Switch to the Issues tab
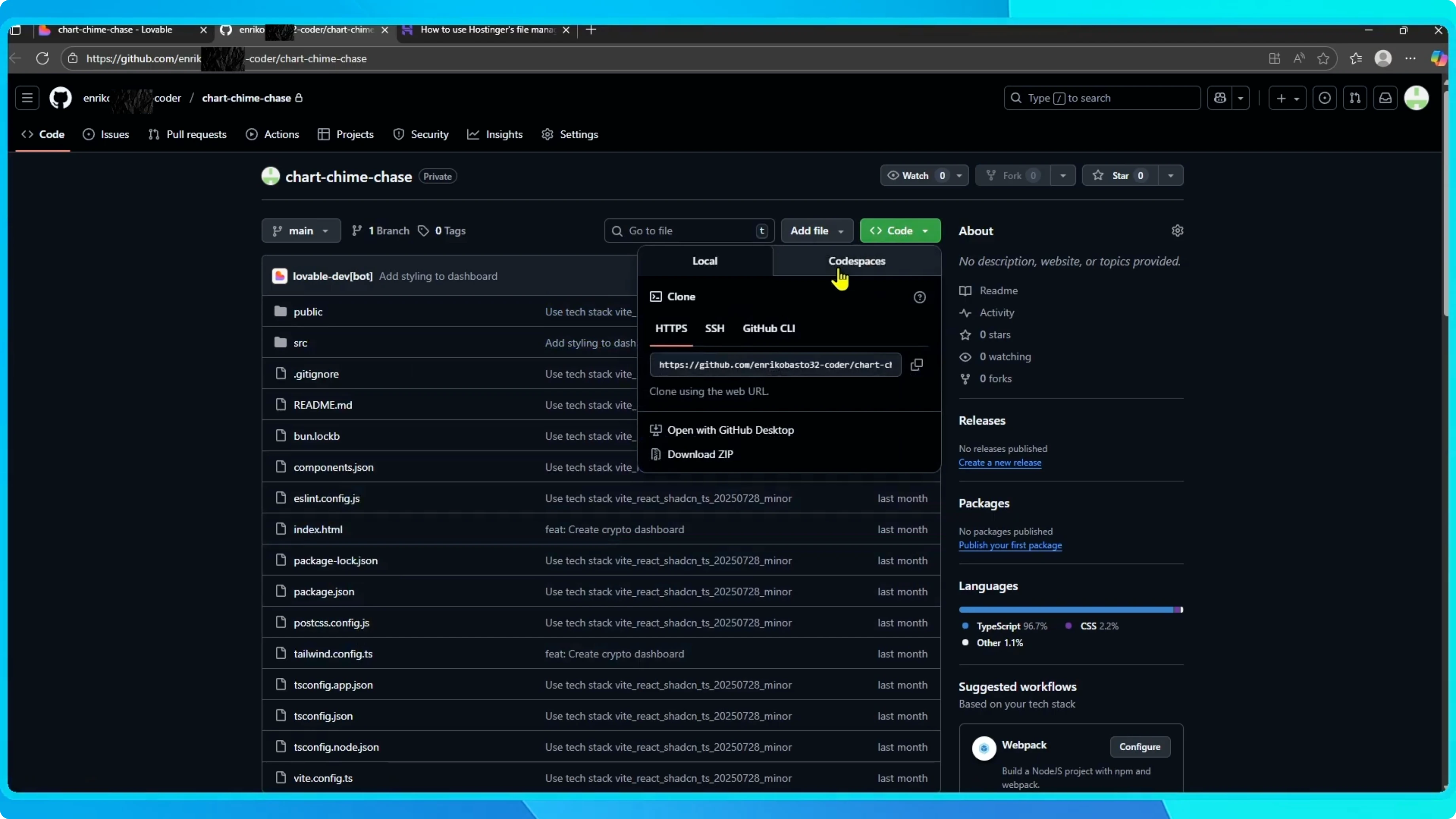This screenshot has width=1456, height=819. (106, 135)
